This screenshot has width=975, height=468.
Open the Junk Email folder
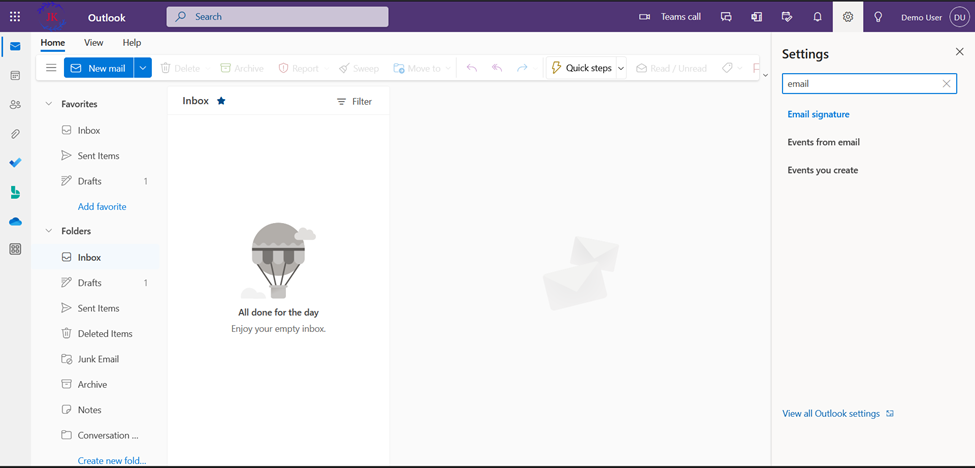click(95, 359)
